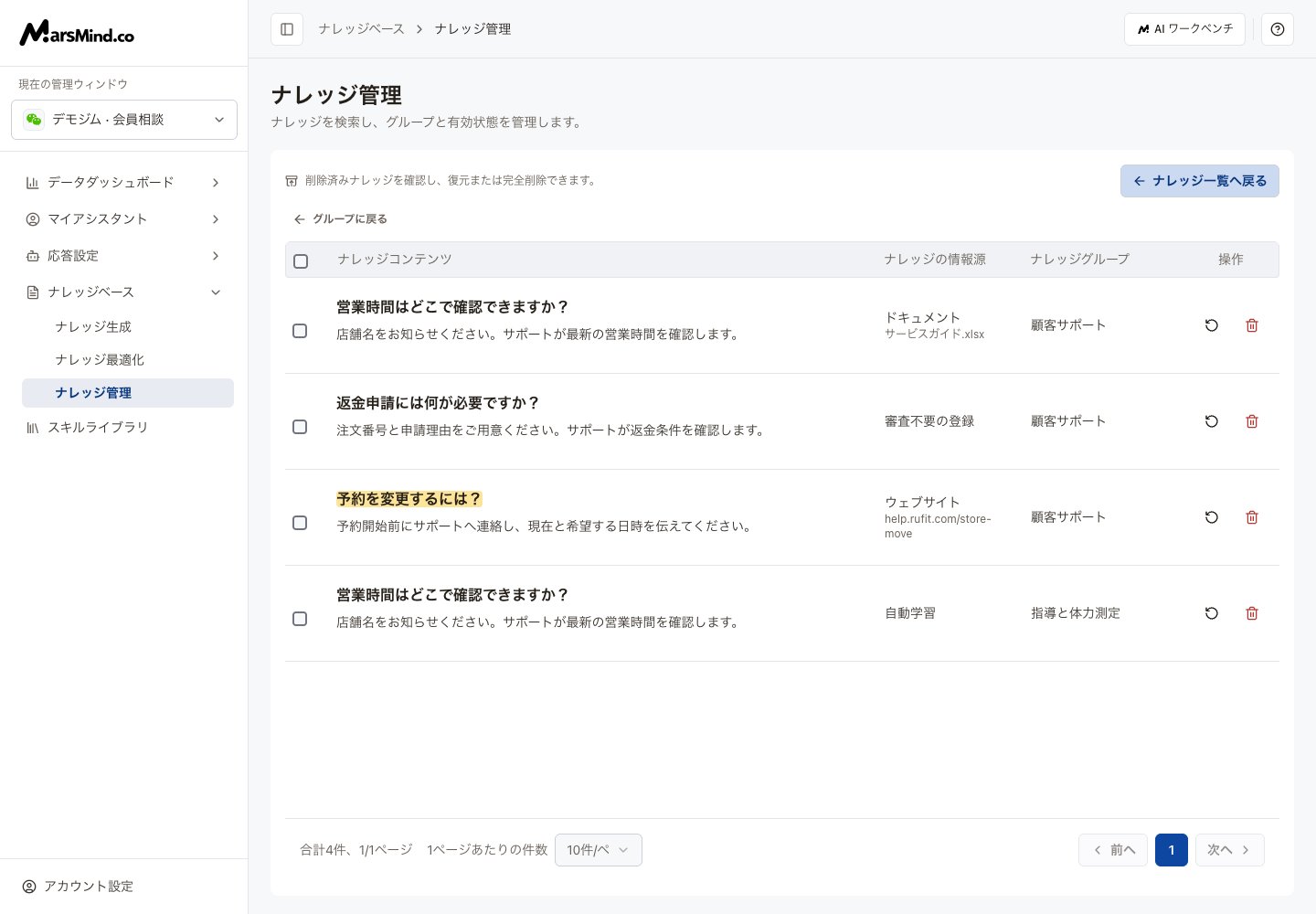Image resolution: width=1316 pixels, height=914 pixels.
Task: Open the デモジム・会員相談 window selector
Action: tap(124, 120)
